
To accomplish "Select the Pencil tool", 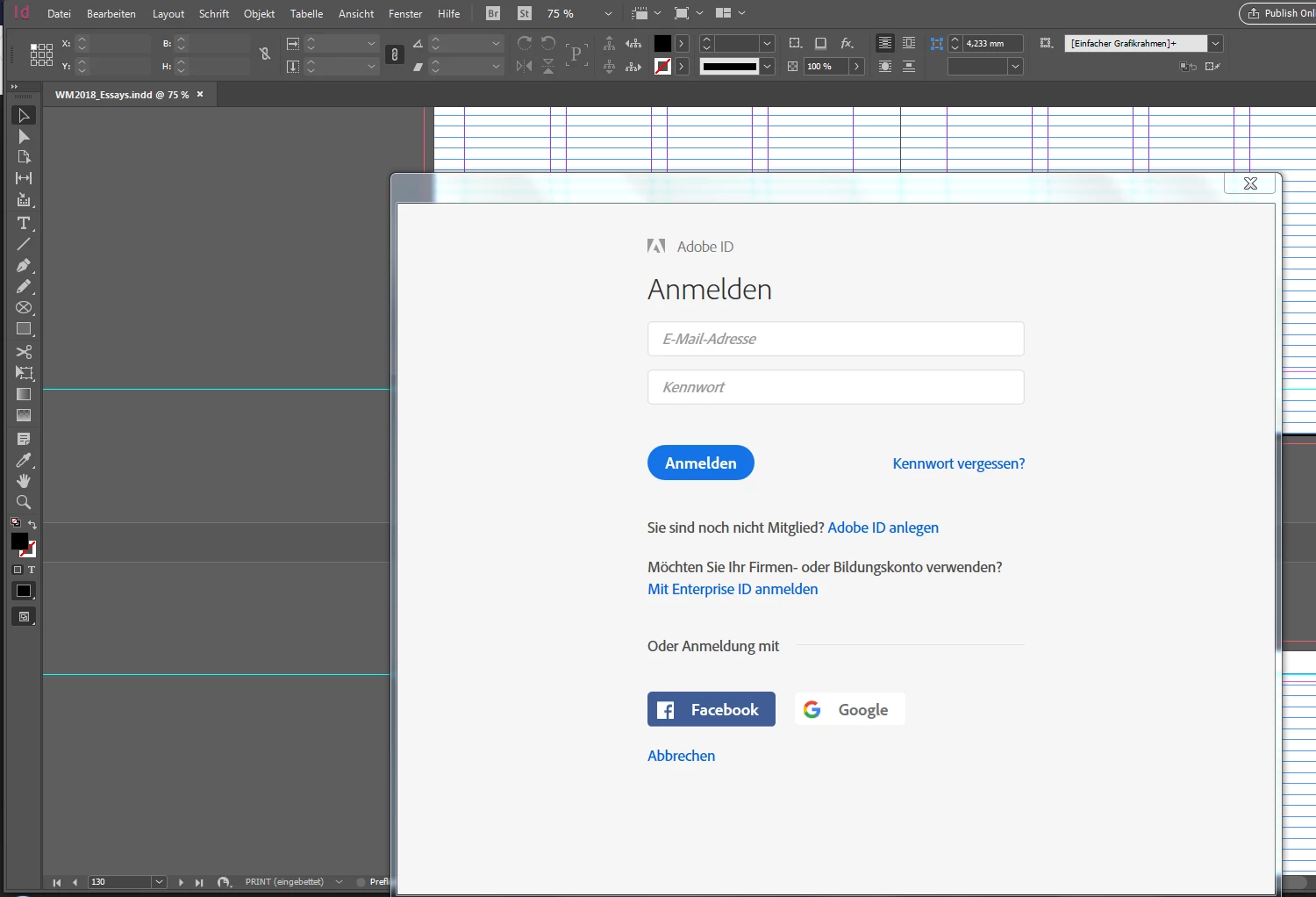I will coord(24,286).
